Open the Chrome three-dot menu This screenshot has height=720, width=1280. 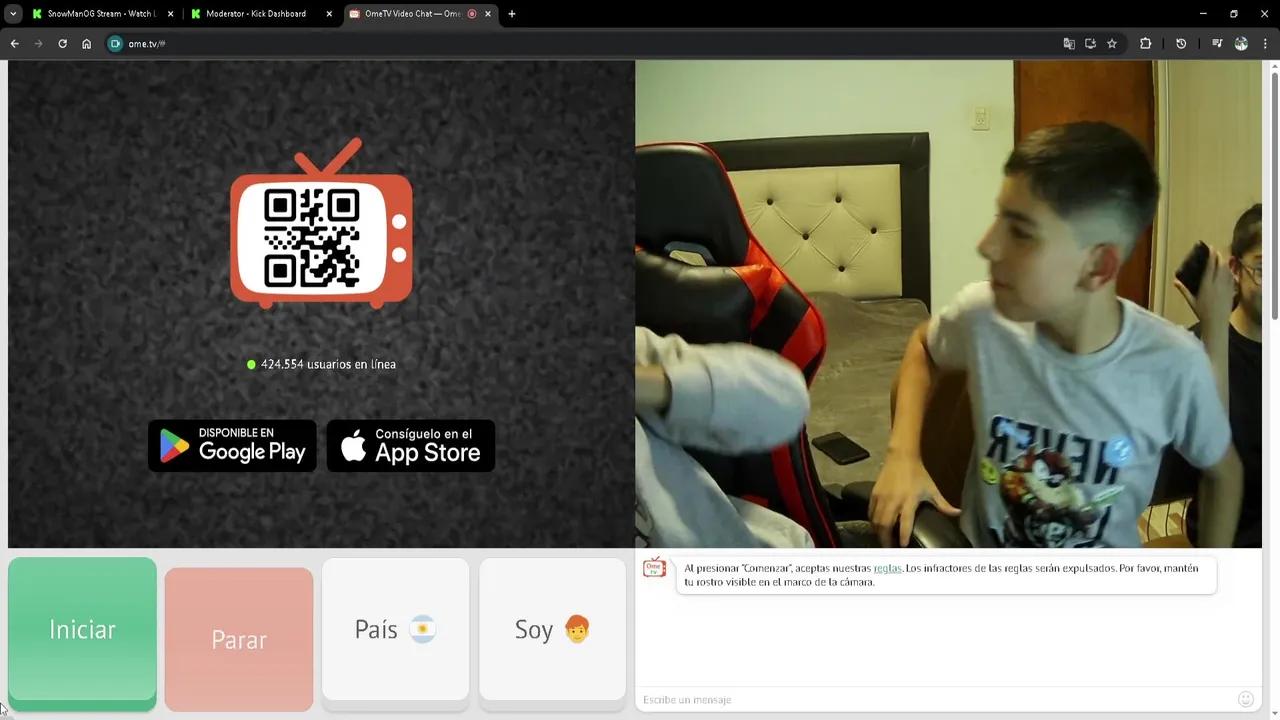(x=1265, y=44)
